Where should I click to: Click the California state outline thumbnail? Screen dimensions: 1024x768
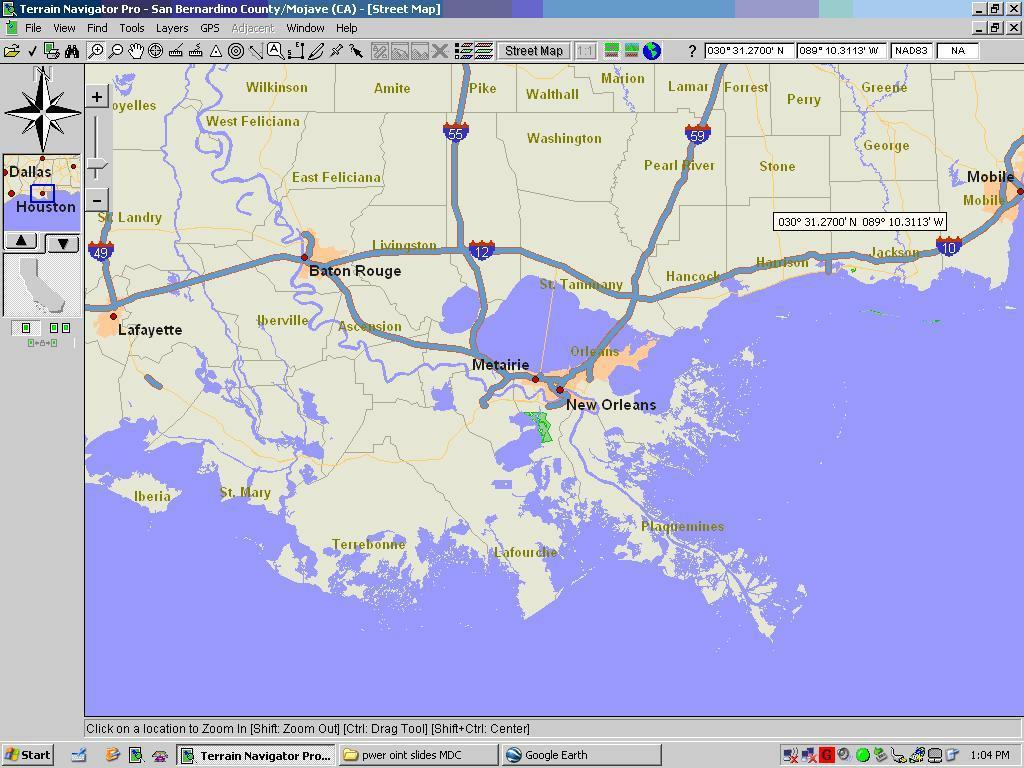coord(42,285)
